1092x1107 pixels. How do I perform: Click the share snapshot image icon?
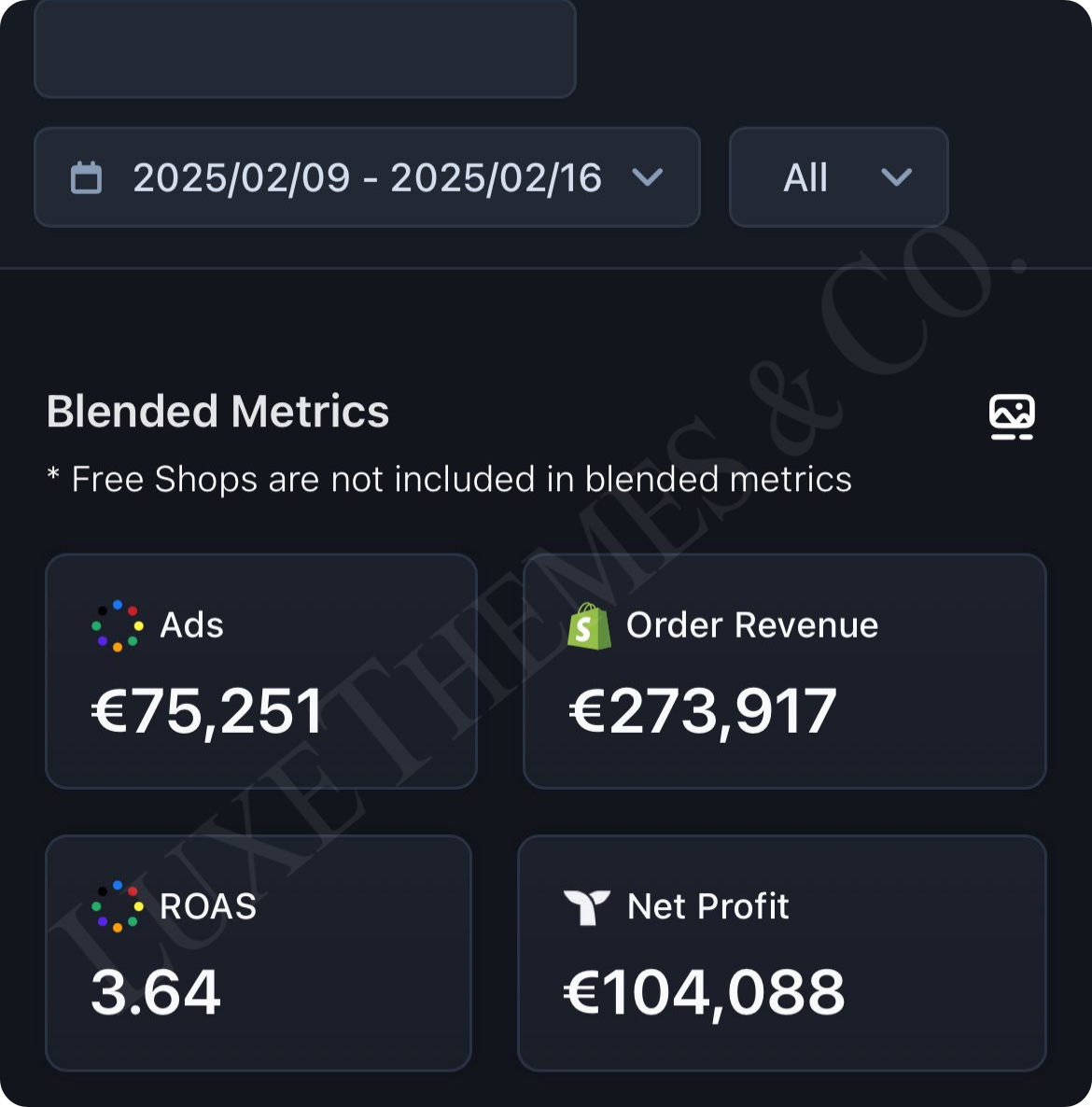(x=1012, y=416)
